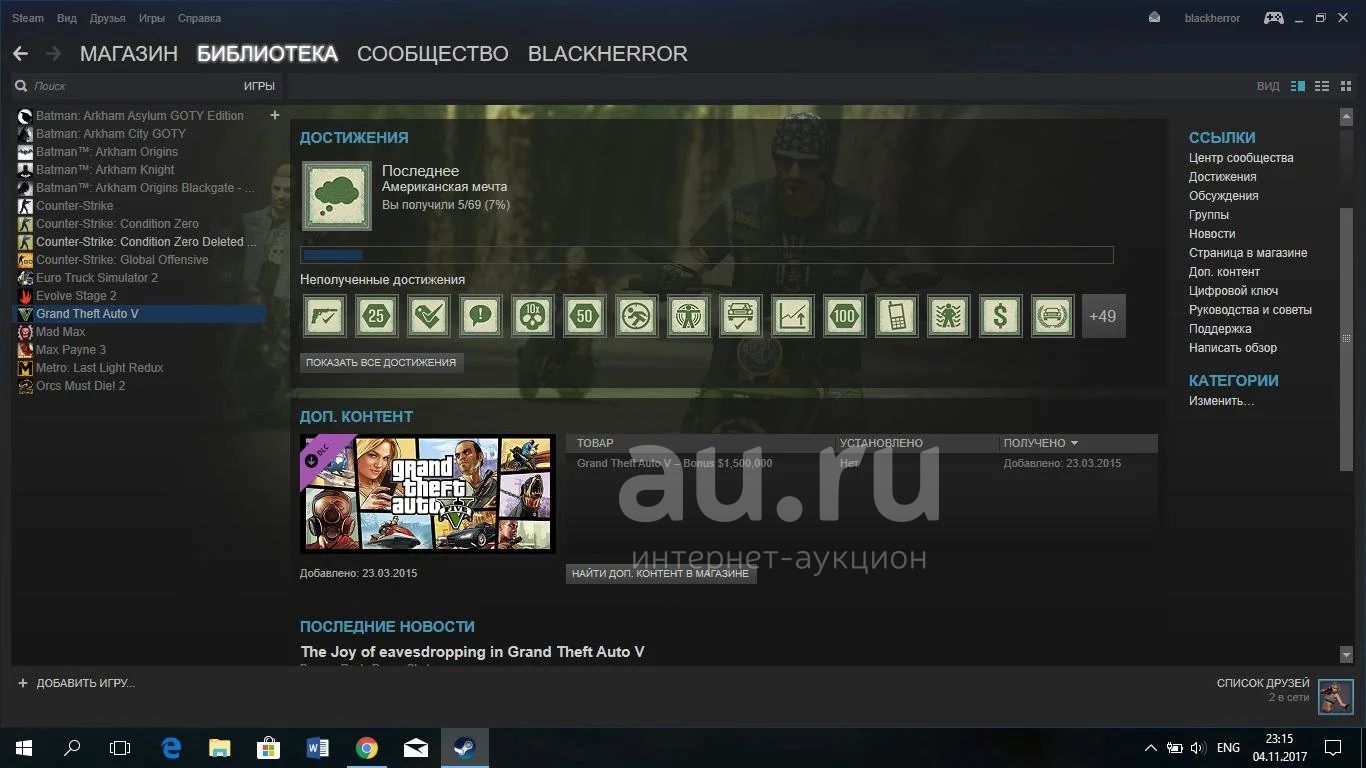This screenshot has width=1366, height=768.
Task: Open the BLACKHERROR profile tab
Action: pos(608,54)
